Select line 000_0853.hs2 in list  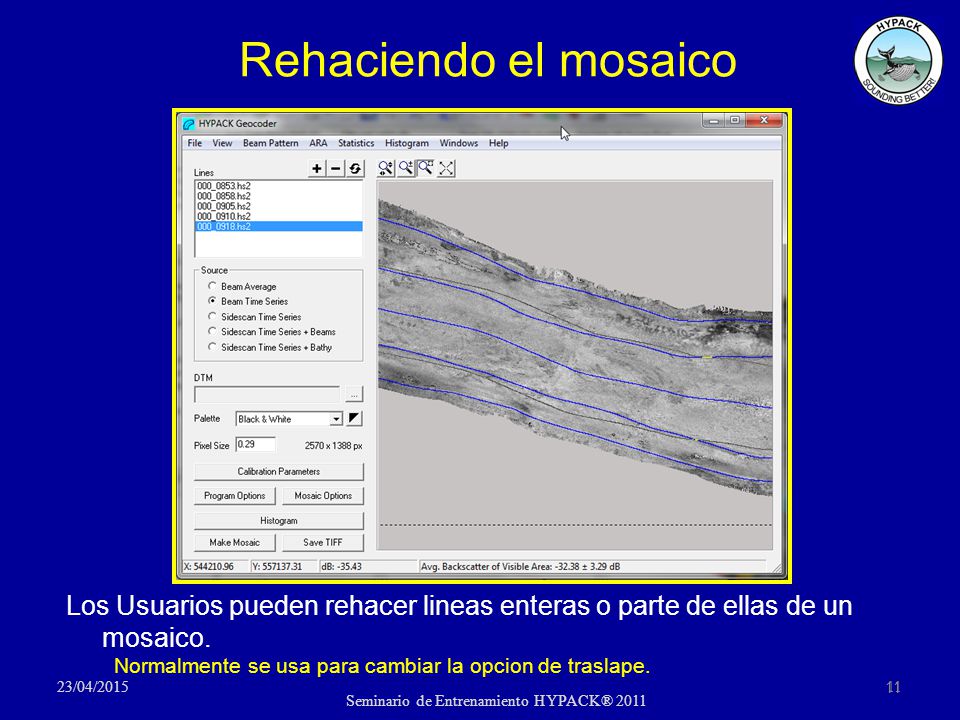[x=279, y=186]
